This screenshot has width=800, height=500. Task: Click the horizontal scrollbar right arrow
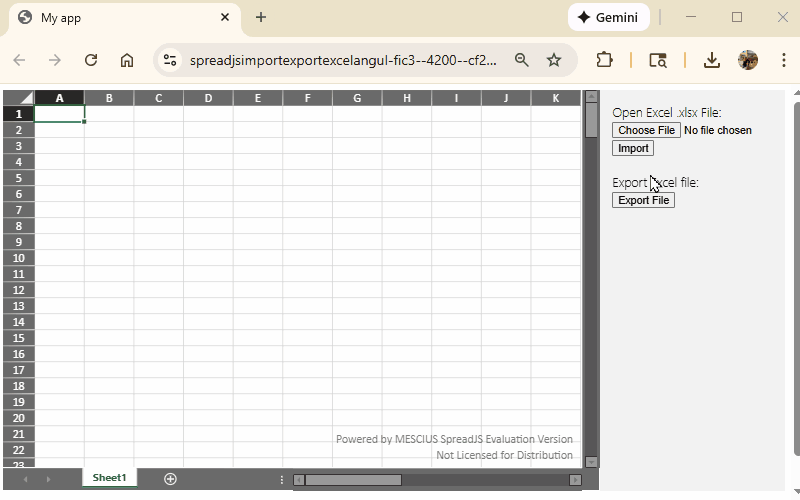click(575, 480)
